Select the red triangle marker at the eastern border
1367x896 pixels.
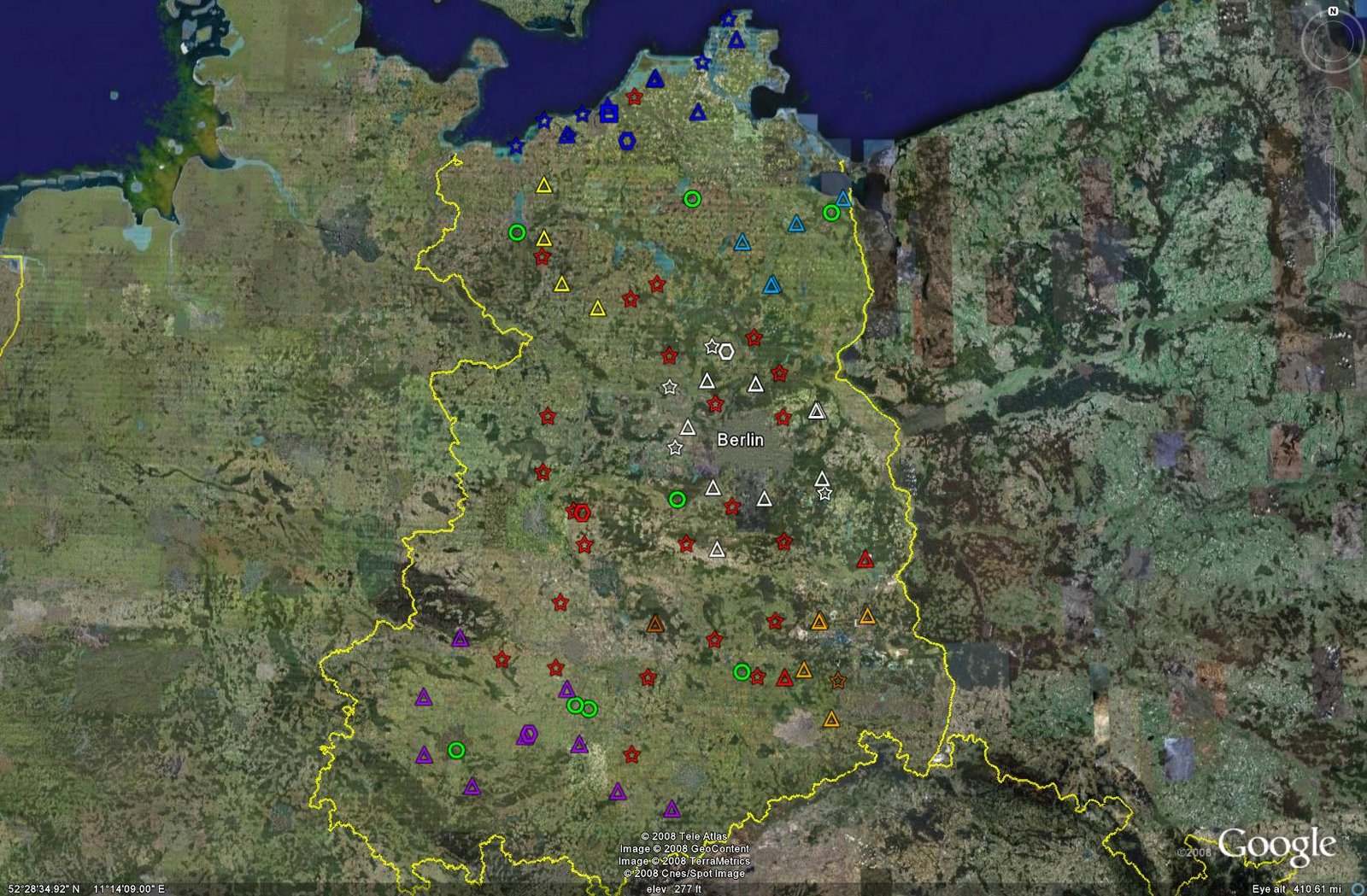click(865, 559)
